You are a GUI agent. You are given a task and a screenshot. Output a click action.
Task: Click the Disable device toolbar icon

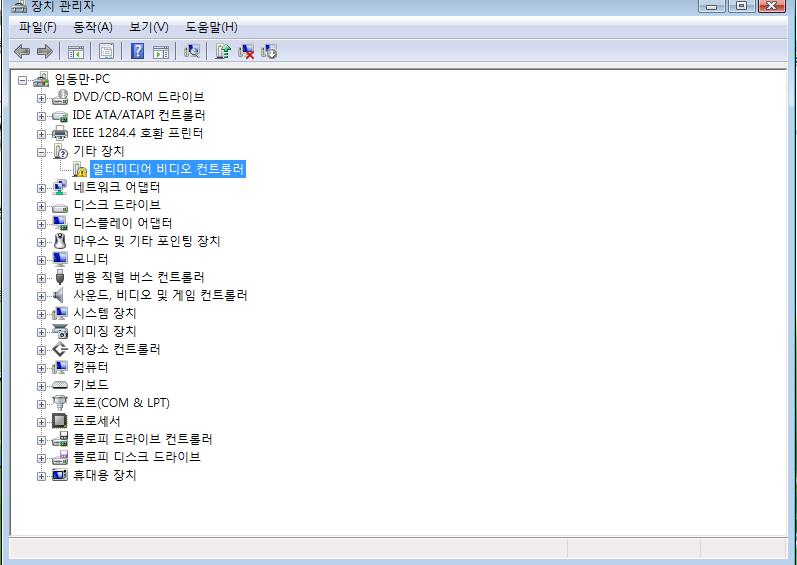(269, 51)
